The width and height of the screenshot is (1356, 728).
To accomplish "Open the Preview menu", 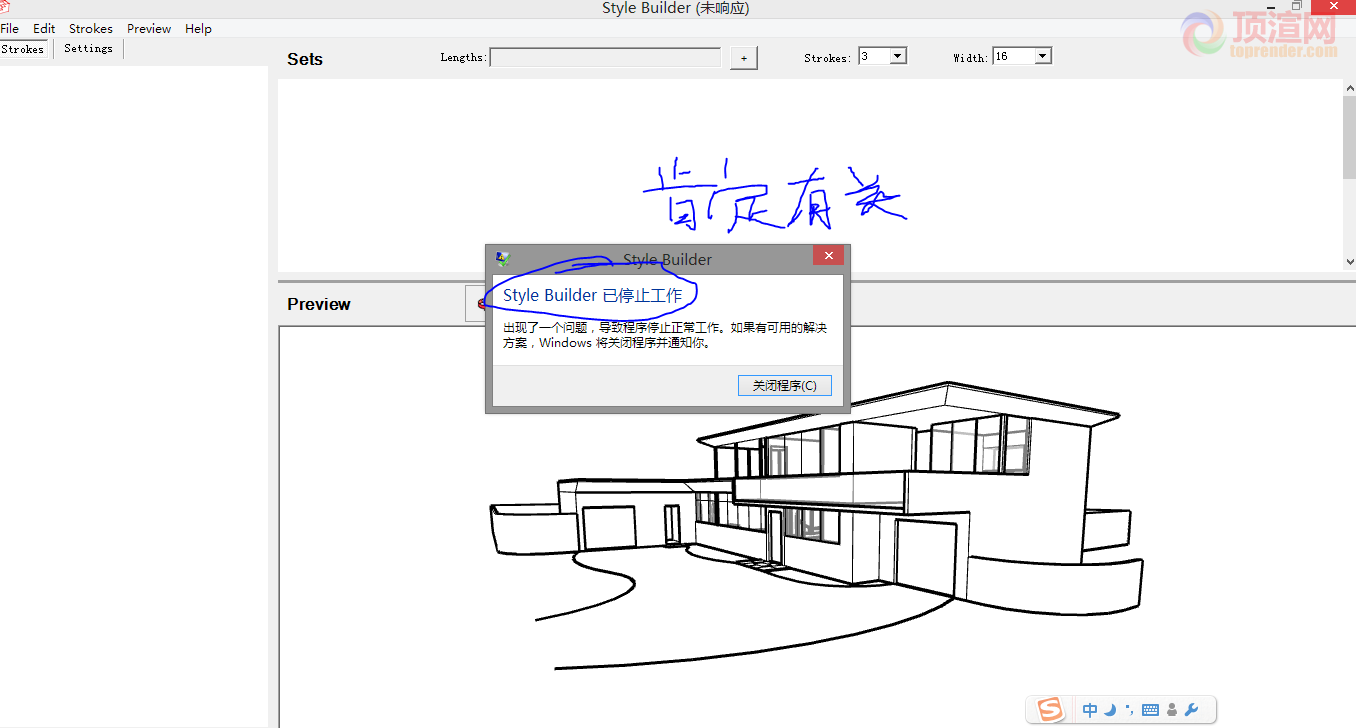I will pyautogui.click(x=149, y=29).
